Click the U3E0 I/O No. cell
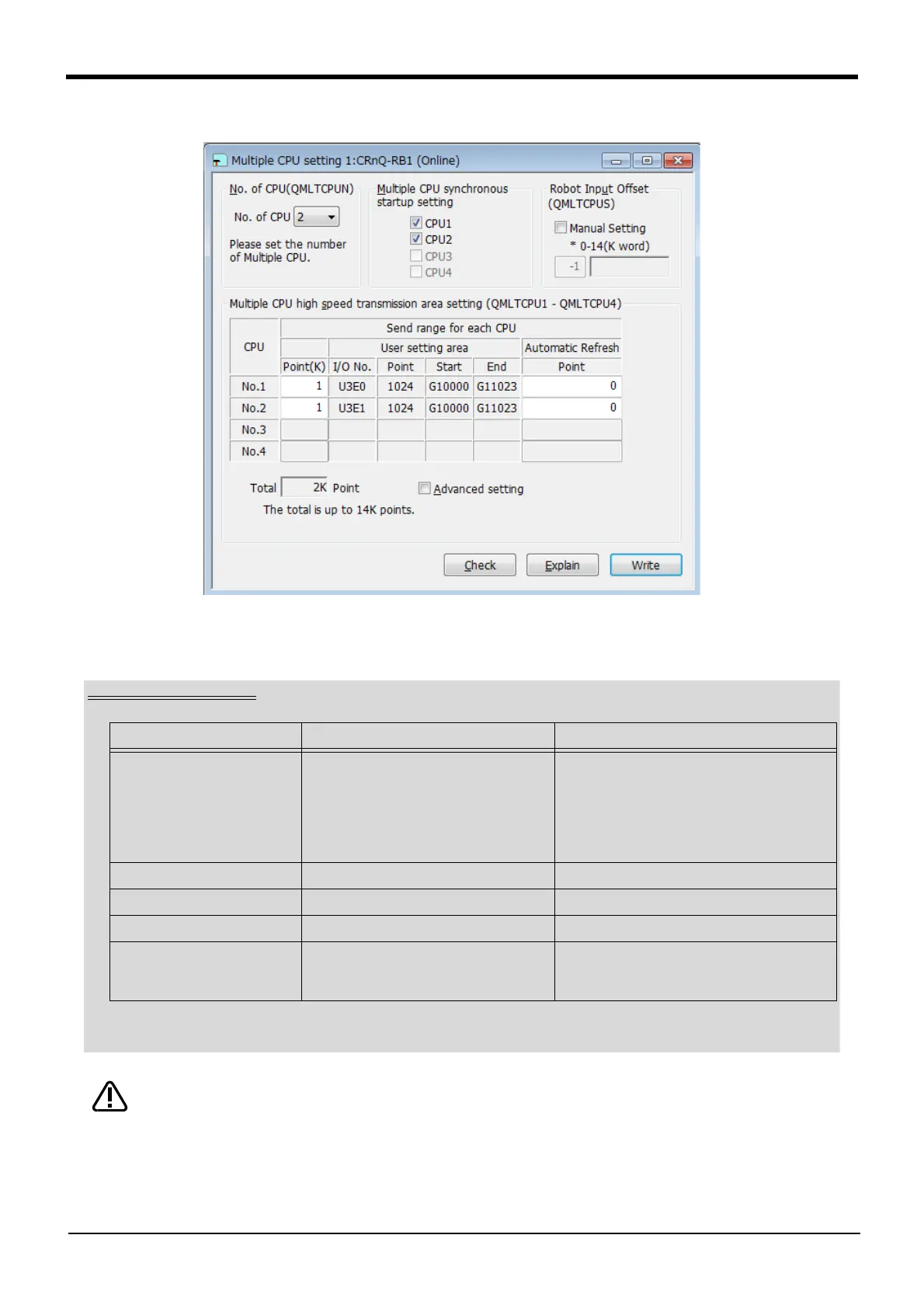 tap(353, 386)
